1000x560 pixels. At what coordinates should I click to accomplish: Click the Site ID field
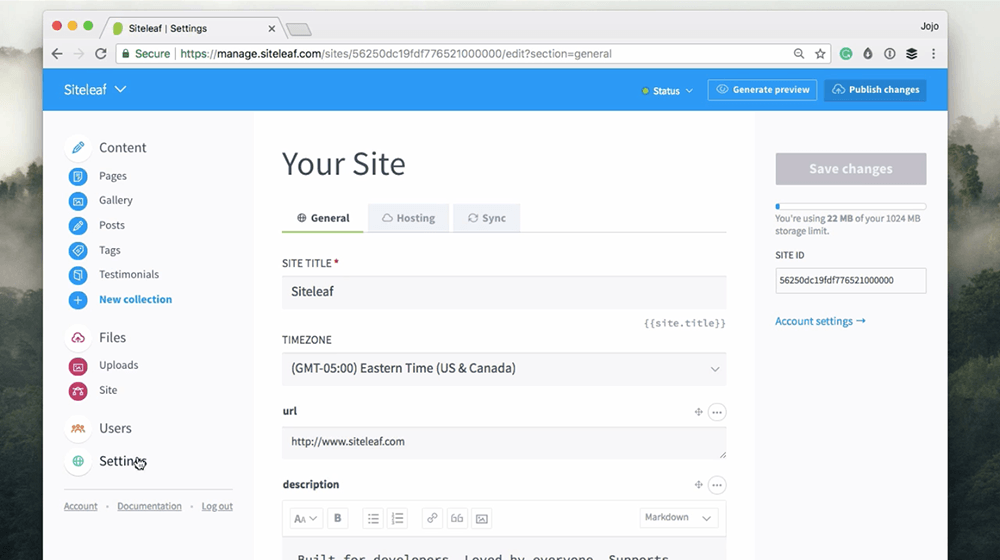(851, 281)
